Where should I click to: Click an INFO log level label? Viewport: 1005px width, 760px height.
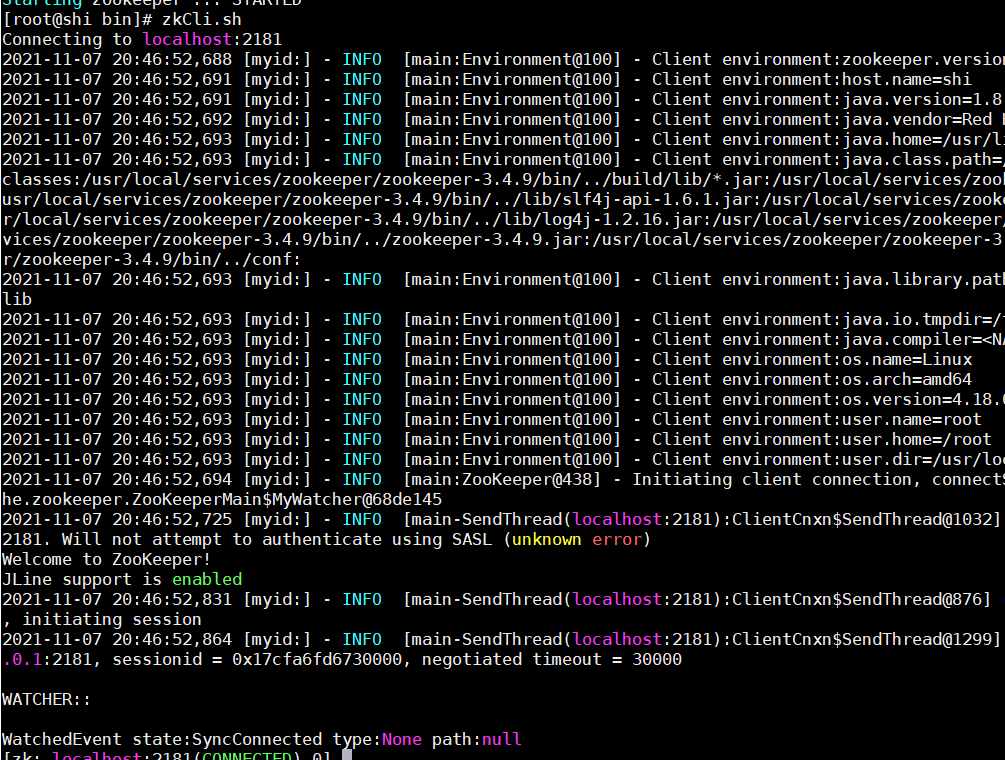pos(362,58)
